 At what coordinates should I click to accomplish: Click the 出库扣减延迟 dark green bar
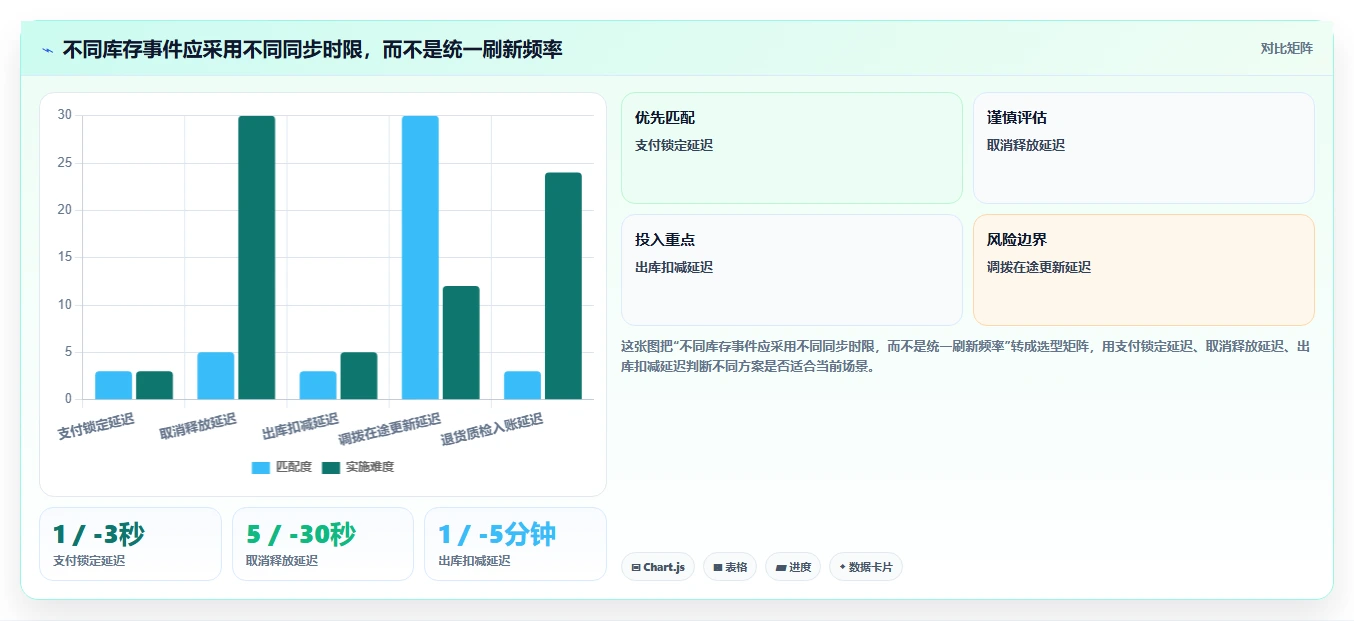pyautogui.click(x=359, y=375)
